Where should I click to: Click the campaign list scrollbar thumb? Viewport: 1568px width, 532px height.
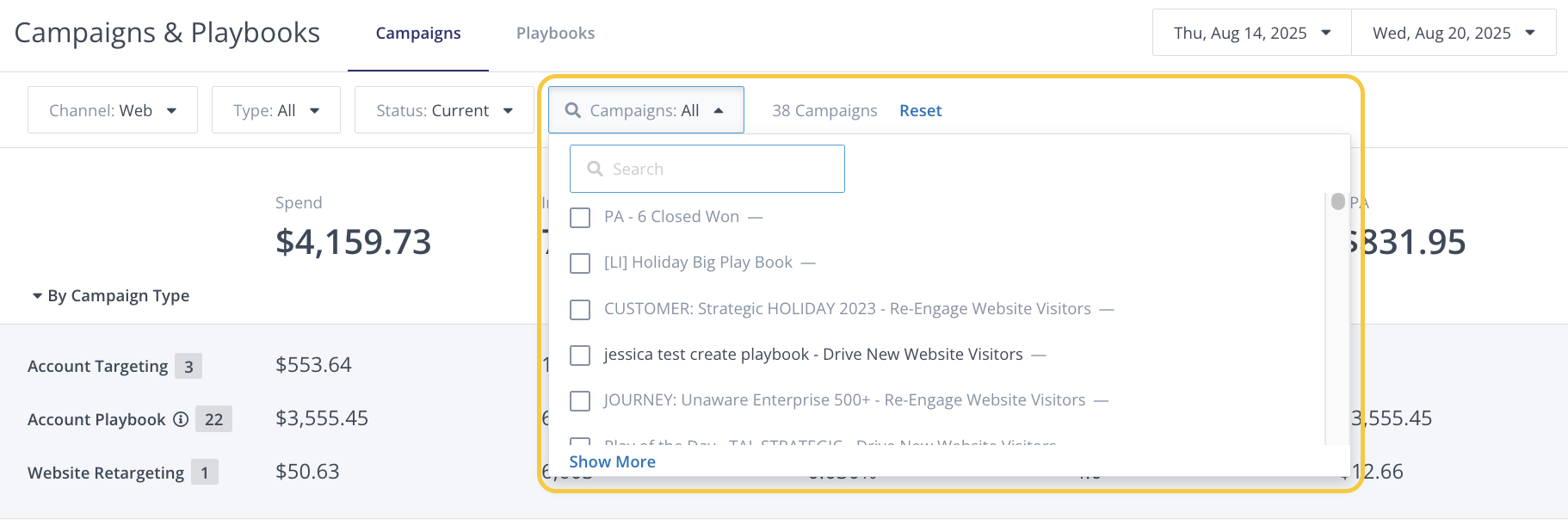(x=1337, y=201)
